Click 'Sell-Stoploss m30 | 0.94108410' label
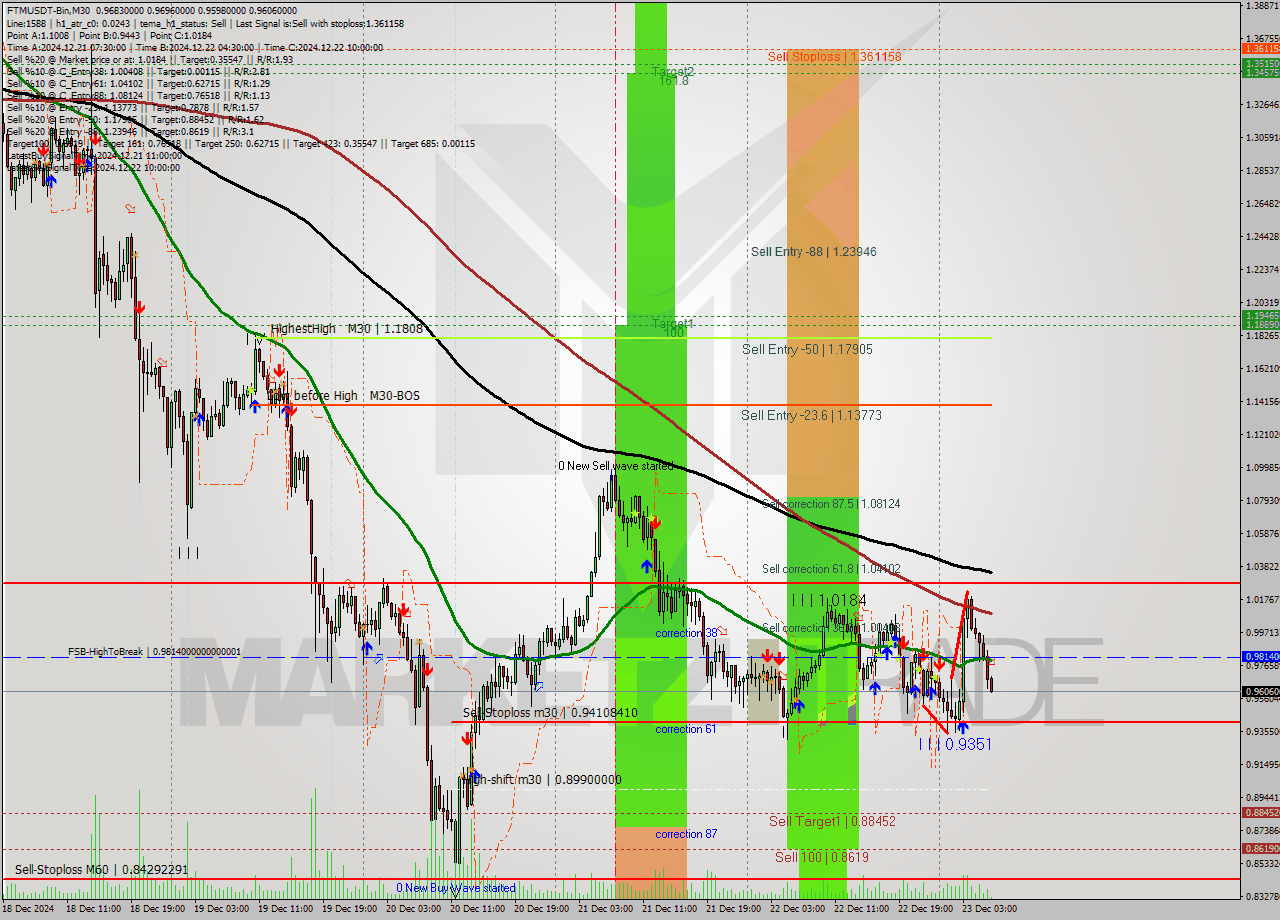The image size is (1280, 920). (x=550, y=713)
